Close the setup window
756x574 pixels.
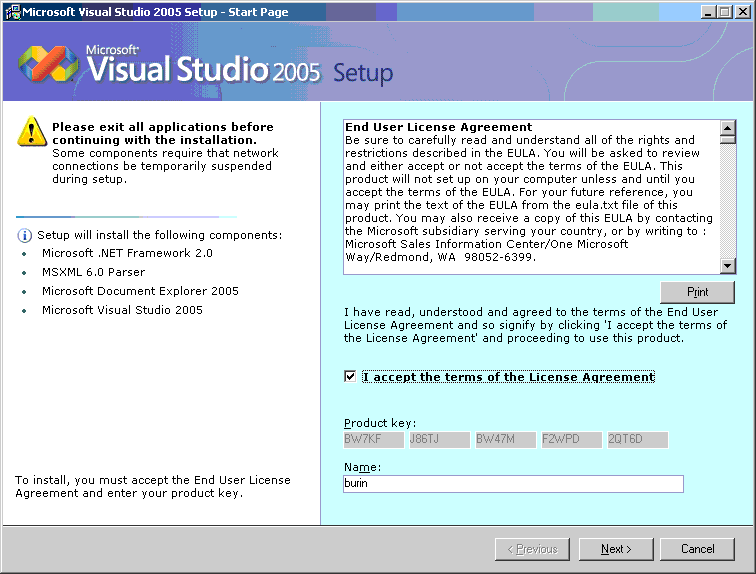(742, 12)
